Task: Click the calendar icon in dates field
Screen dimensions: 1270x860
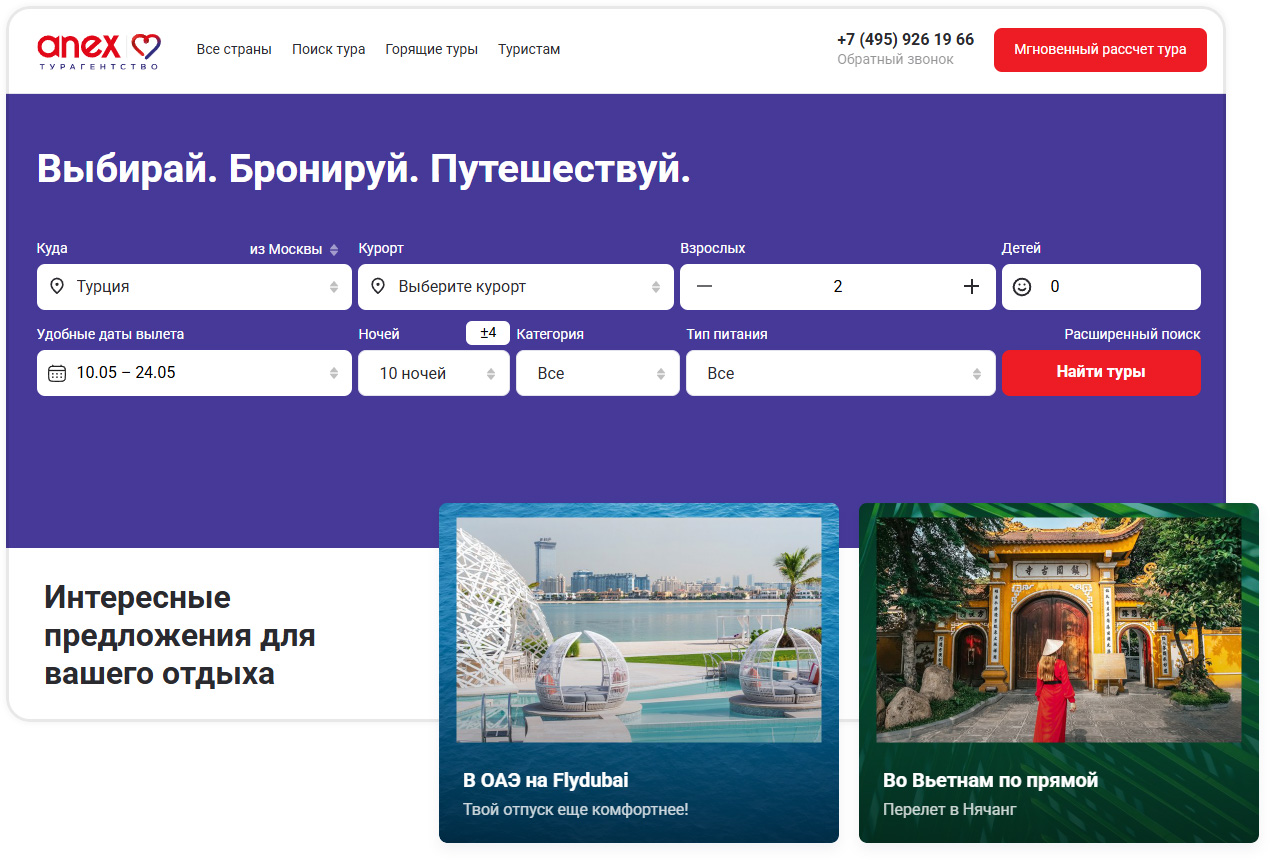Action: pyautogui.click(x=57, y=373)
